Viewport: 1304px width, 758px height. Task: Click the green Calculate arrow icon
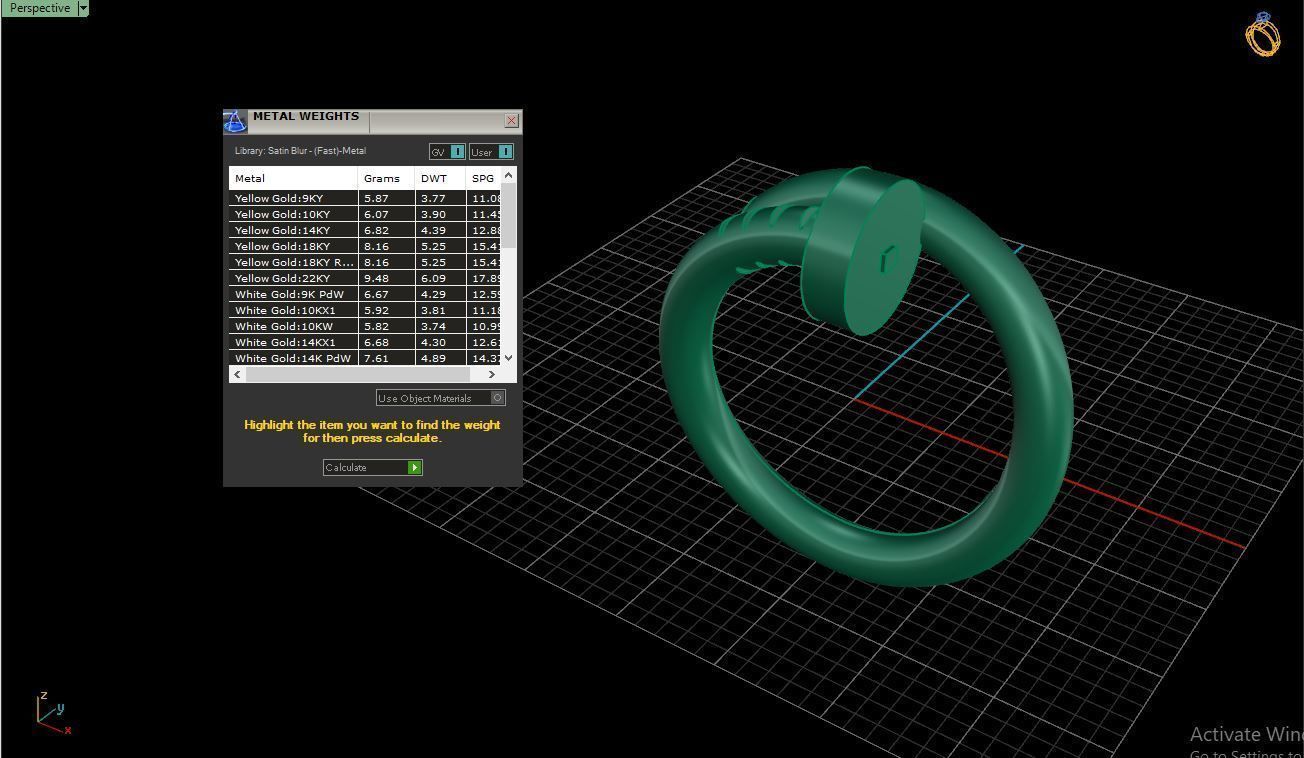(414, 467)
